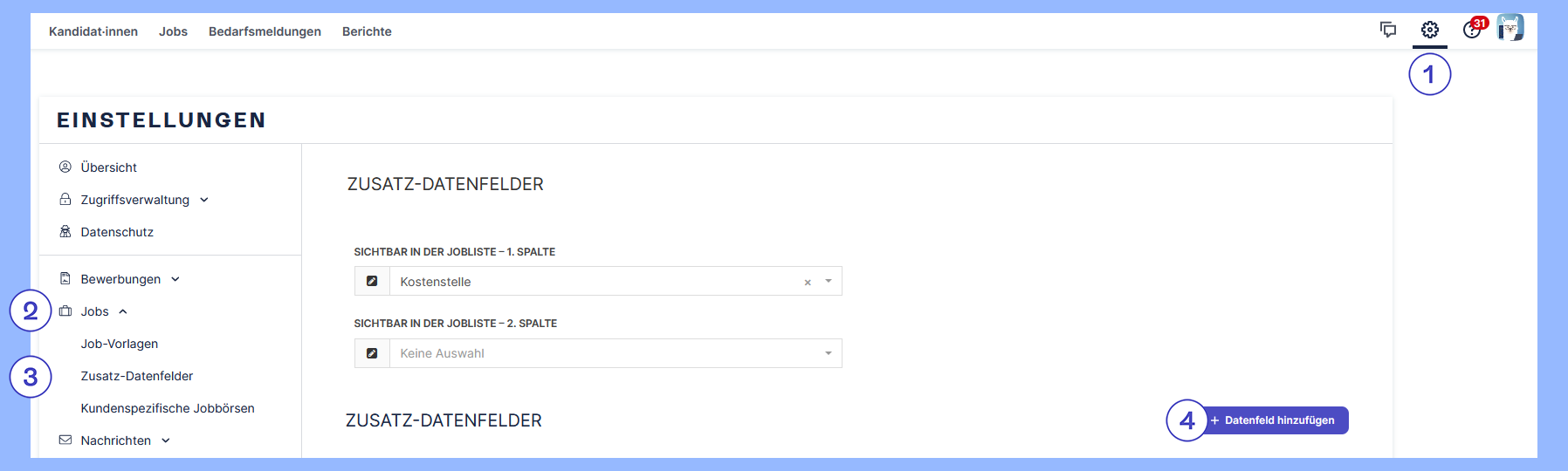The image size is (1568, 471).
Task: Click the Datenschutz sidebar icon
Action: click(x=65, y=231)
